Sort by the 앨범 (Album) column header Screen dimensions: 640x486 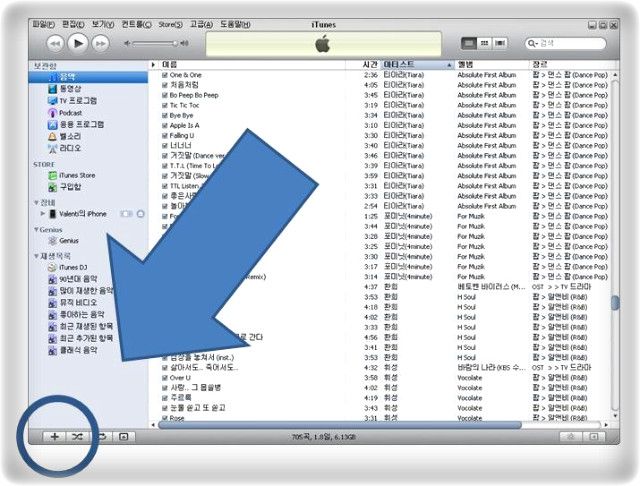point(491,64)
